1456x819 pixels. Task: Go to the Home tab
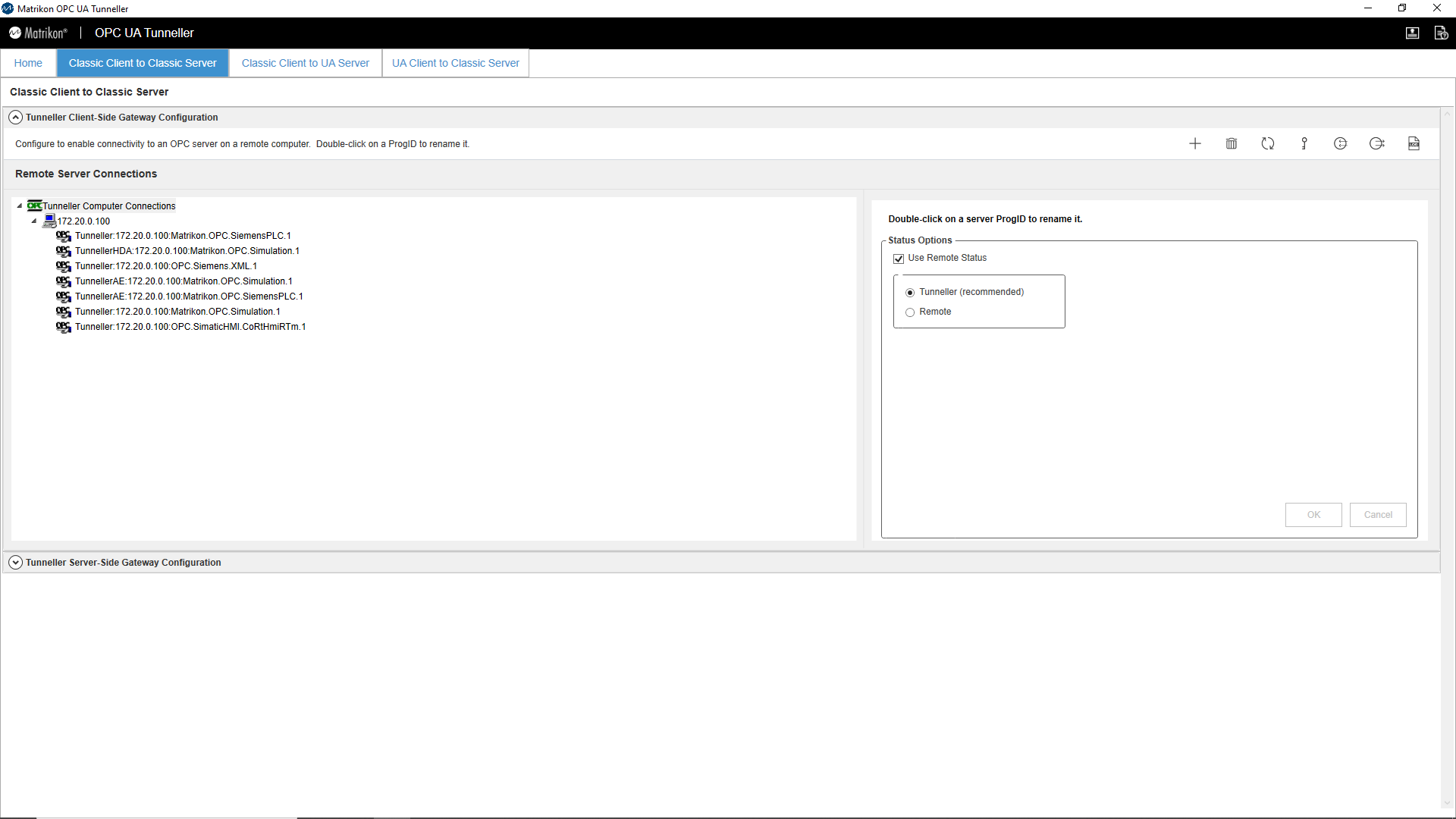coord(28,63)
